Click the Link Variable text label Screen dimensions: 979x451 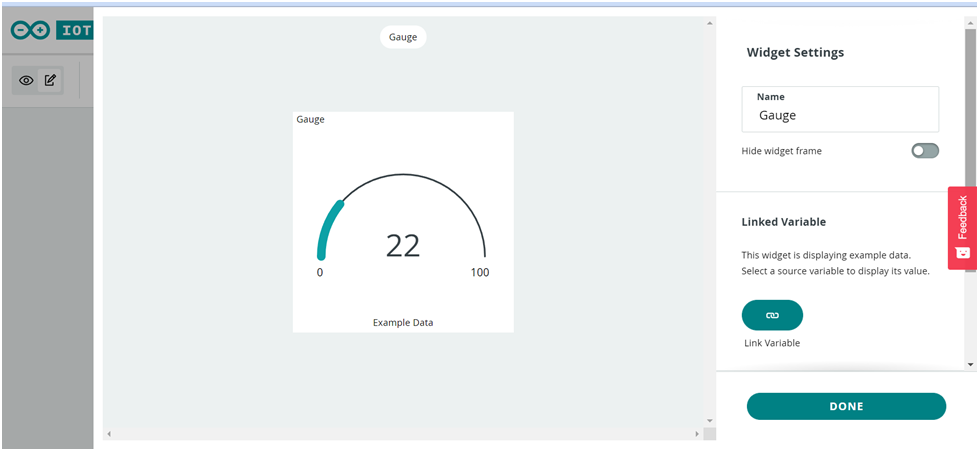[x=772, y=343]
